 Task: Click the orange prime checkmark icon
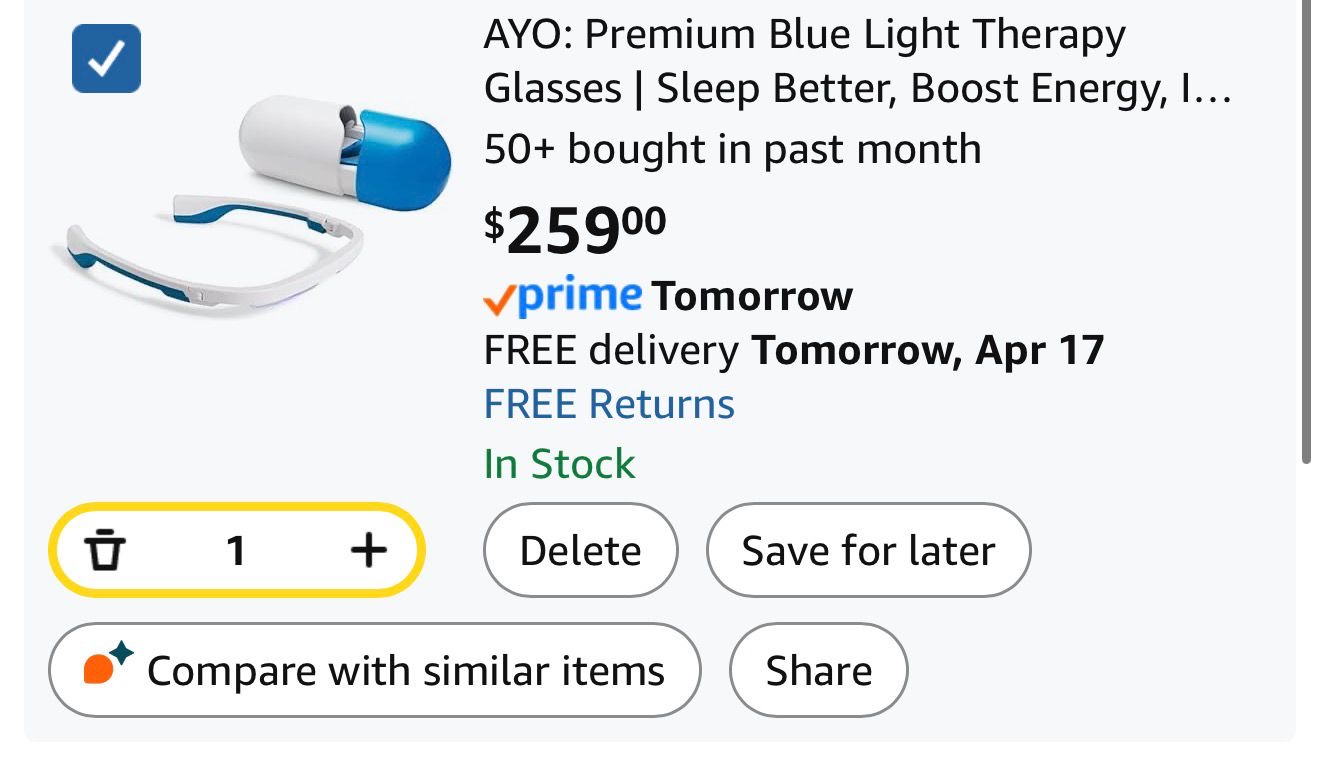click(499, 299)
